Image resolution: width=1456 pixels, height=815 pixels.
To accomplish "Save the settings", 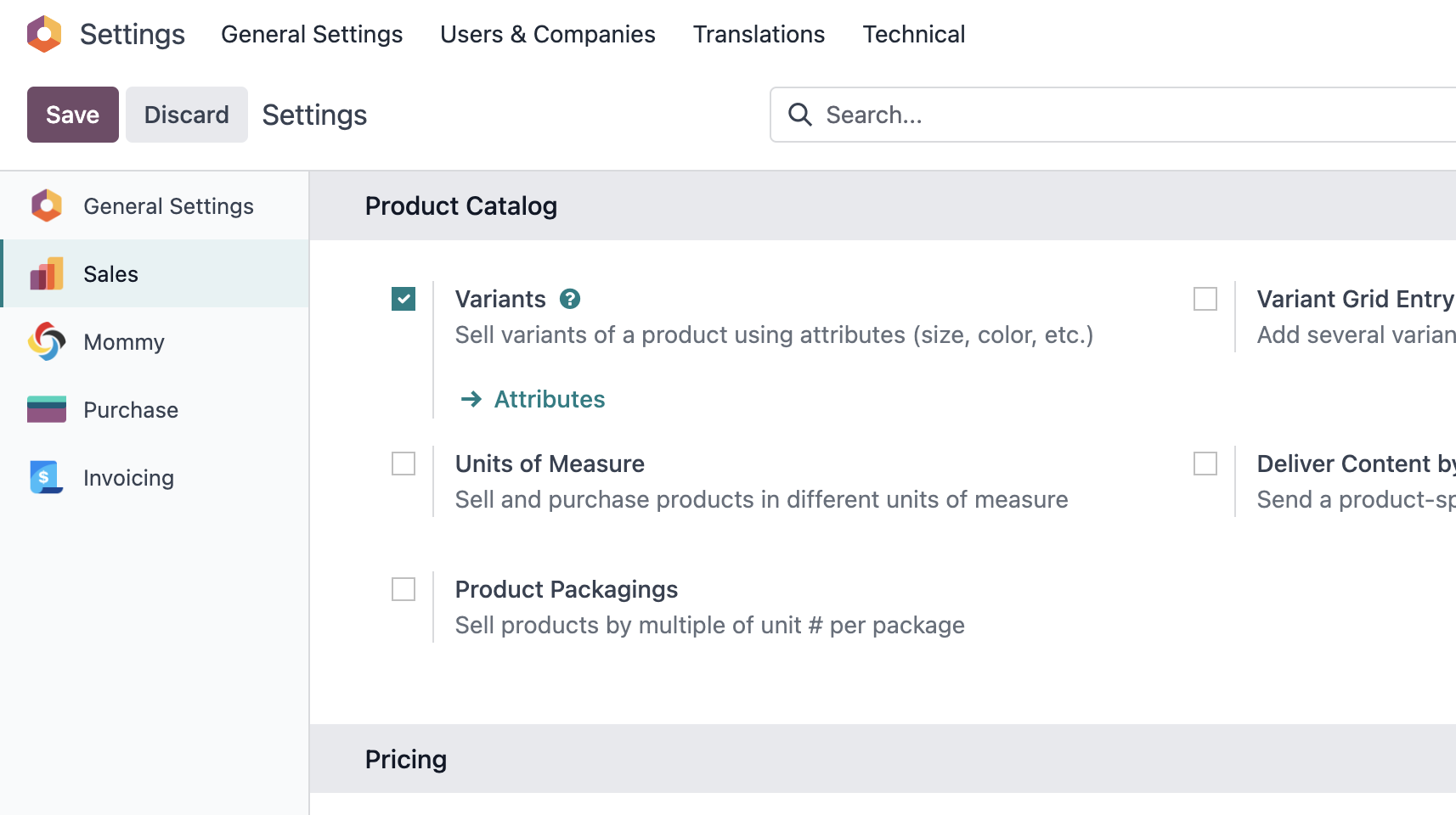I will (x=73, y=115).
